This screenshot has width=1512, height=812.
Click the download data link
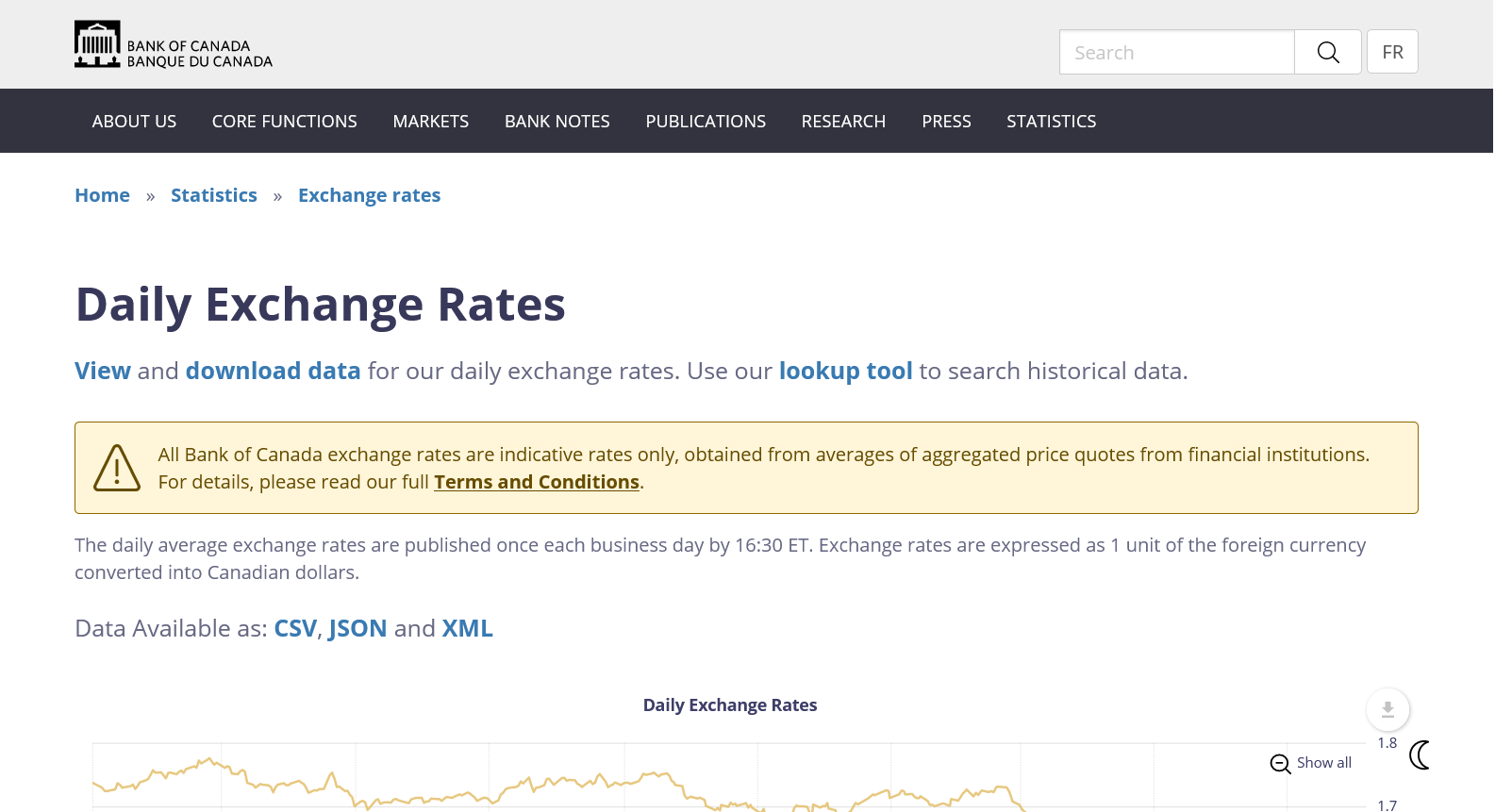(273, 372)
